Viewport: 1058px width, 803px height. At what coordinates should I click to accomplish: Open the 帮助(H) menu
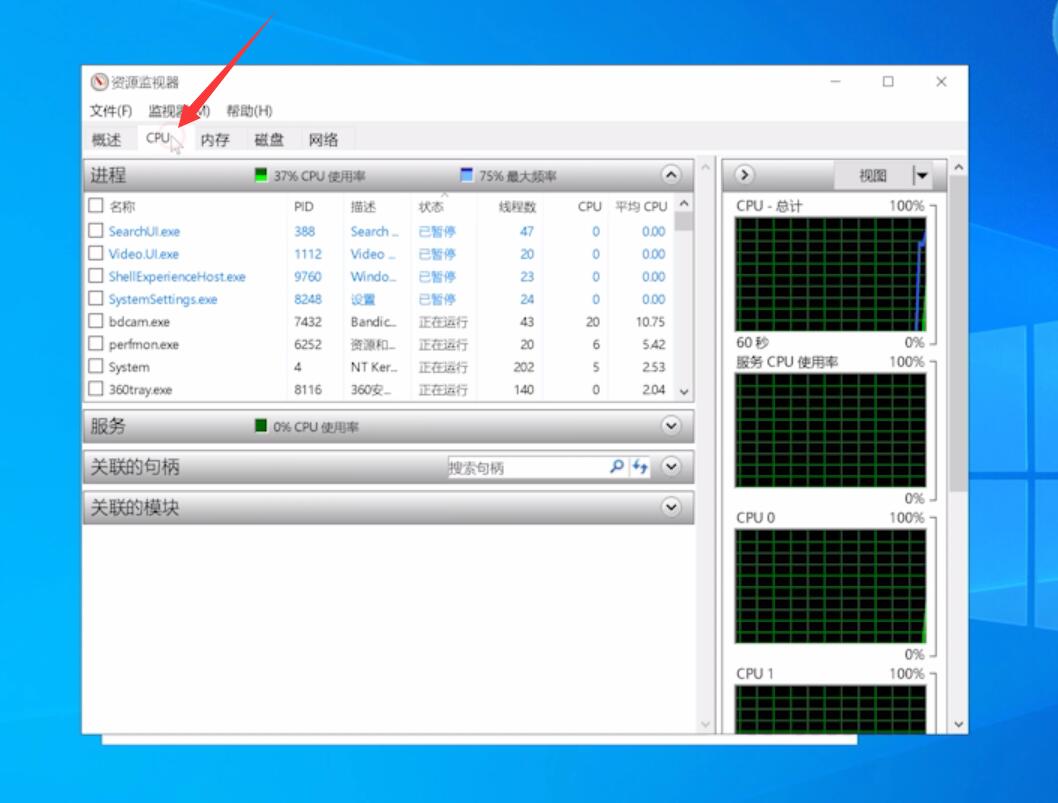(249, 111)
